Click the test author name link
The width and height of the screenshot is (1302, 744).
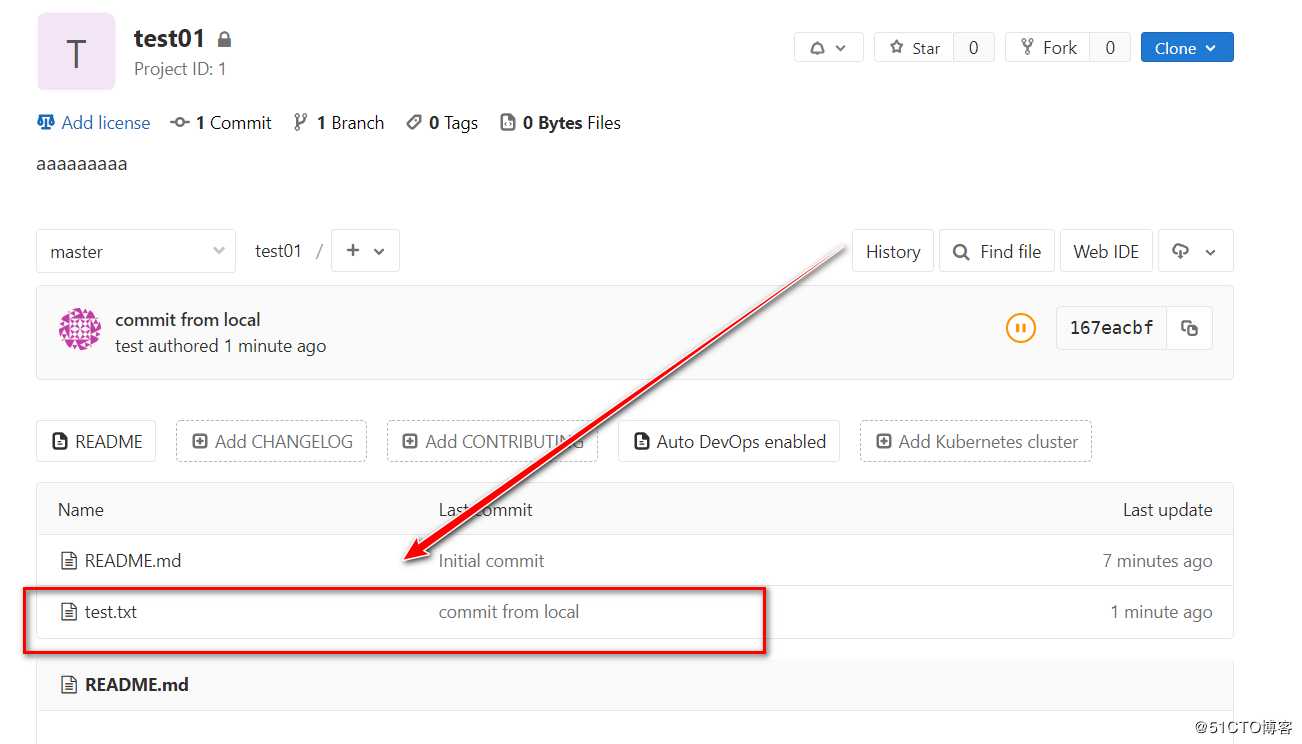coord(129,346)
